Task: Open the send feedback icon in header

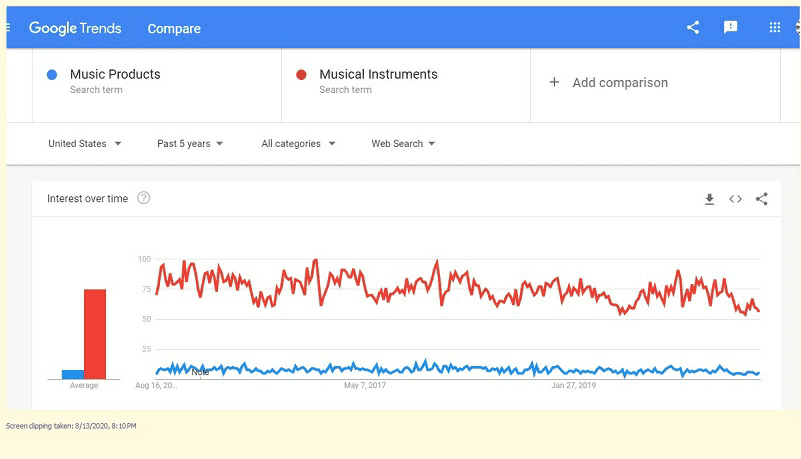Action: pyautogui.click(x=731, y=27)
